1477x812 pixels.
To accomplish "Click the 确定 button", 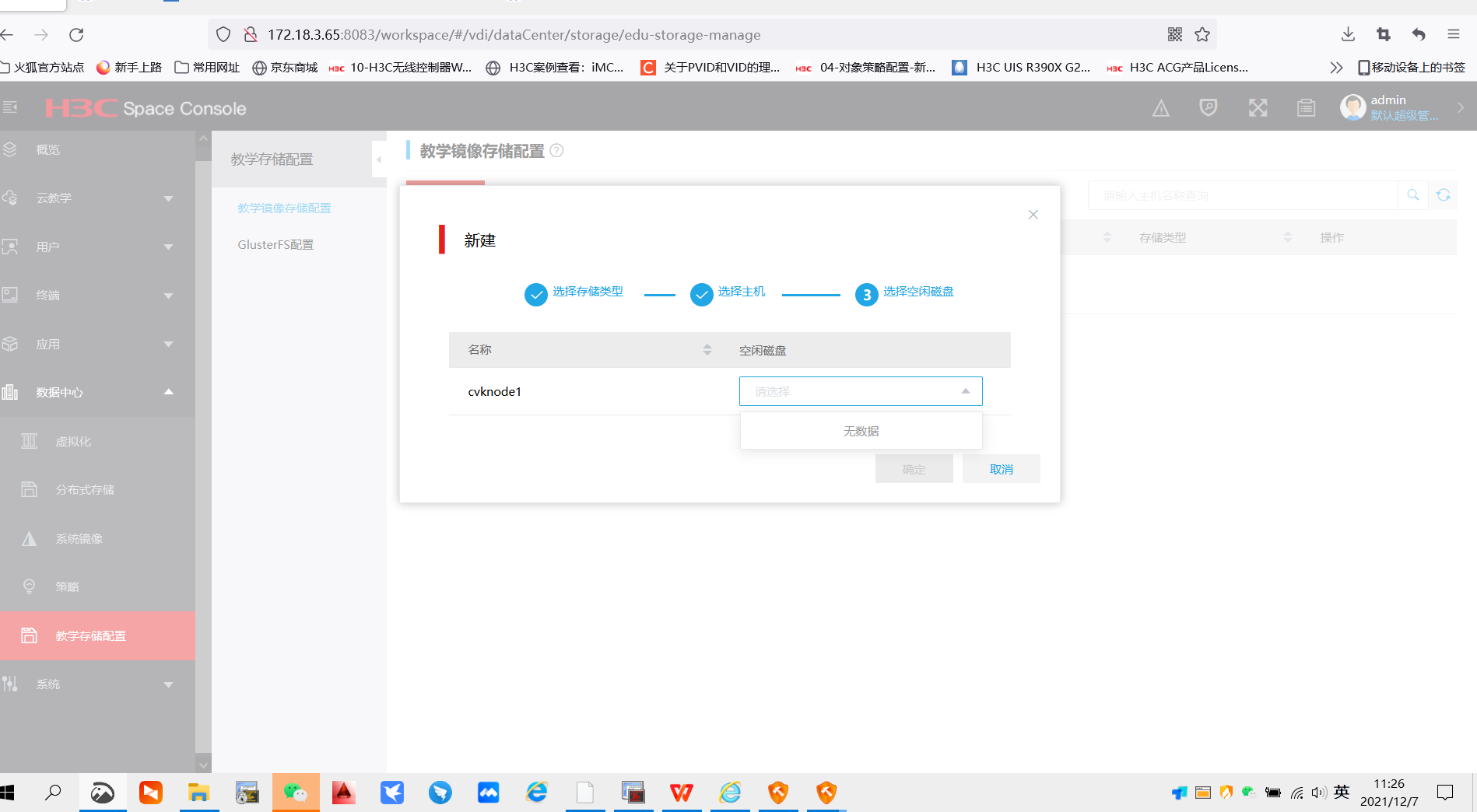I will pyautogui.click(x=914, y=469).
